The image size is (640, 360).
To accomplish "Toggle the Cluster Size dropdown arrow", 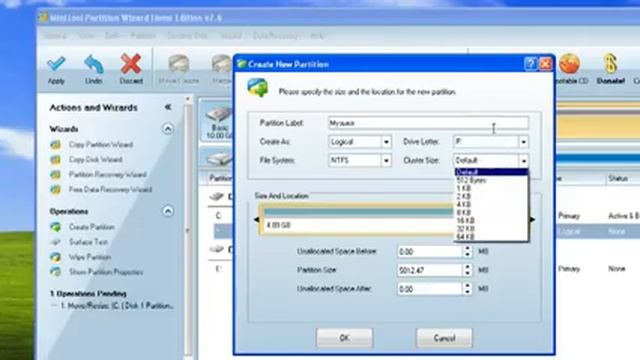I will click(x=524, y=160).
